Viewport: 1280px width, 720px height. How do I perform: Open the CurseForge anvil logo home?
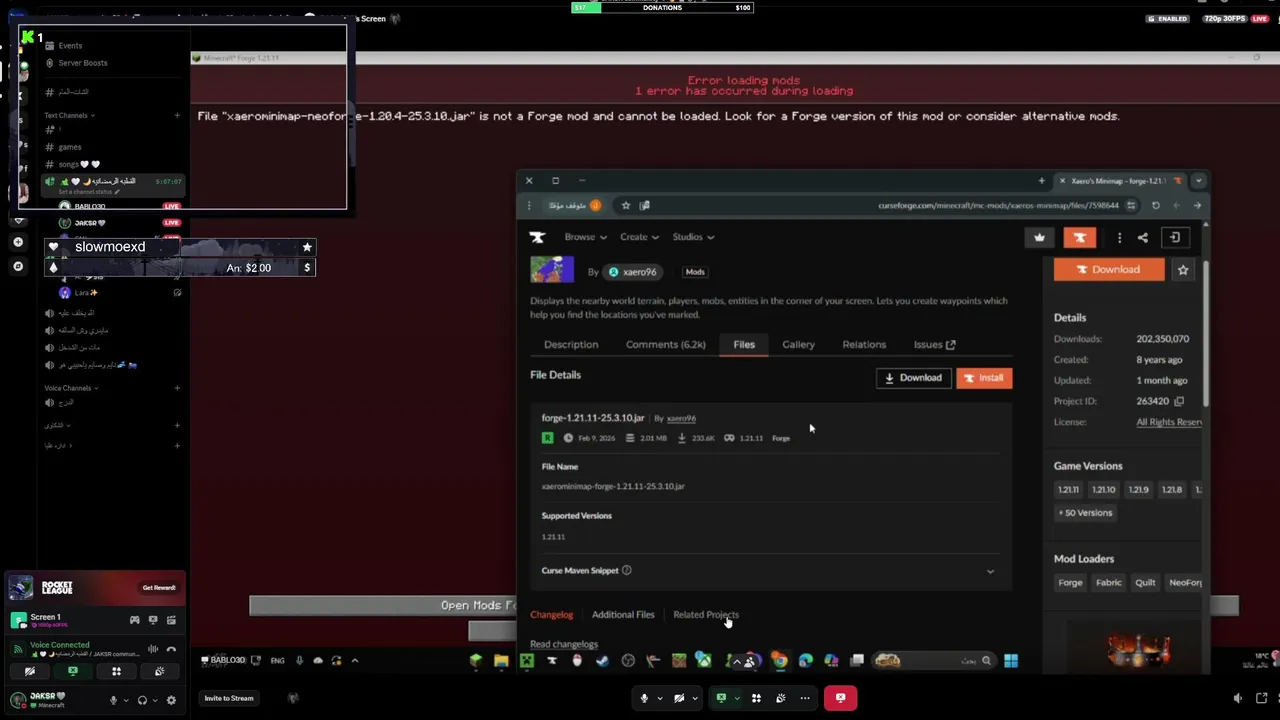[x=537, y=237]
